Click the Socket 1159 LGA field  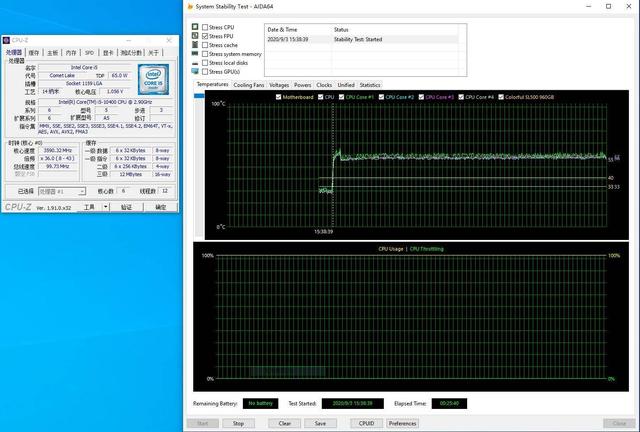pyautogui.click(x=84, y=83)
